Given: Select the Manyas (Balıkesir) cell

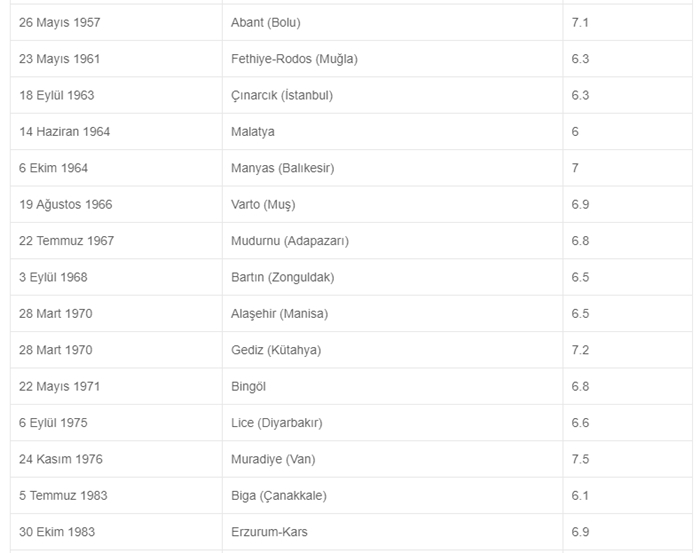Looking at the screenshot, I should (x=283, y=168).
